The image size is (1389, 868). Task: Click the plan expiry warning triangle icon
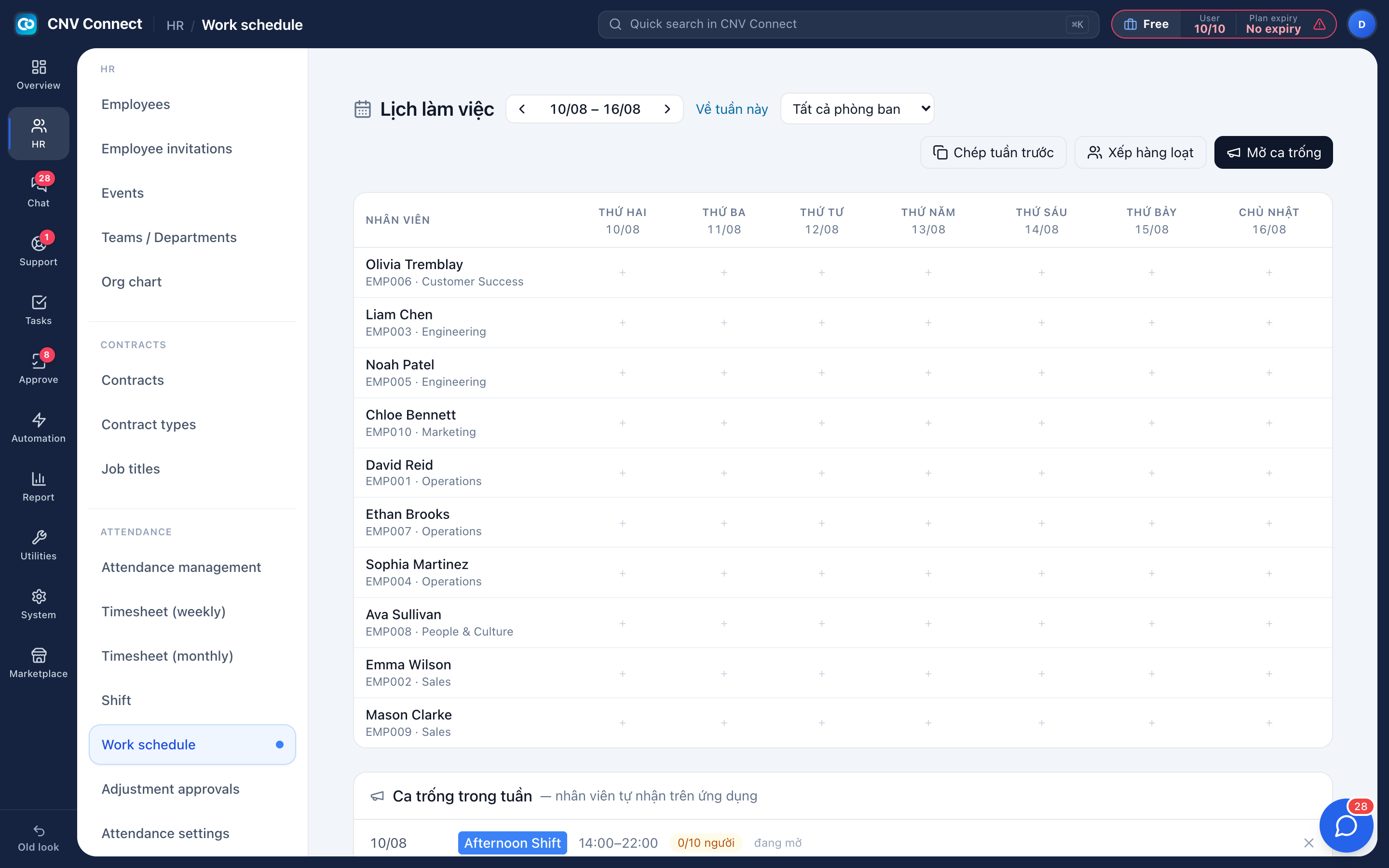click(x=1320, y=24)
